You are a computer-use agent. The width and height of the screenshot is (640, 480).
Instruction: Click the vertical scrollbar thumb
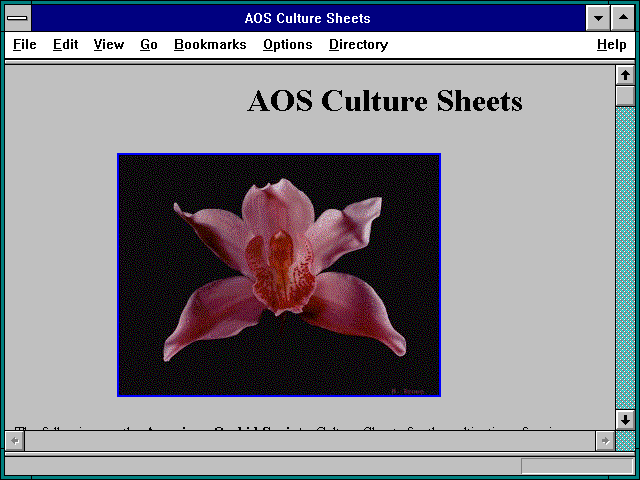coord(625,96)
